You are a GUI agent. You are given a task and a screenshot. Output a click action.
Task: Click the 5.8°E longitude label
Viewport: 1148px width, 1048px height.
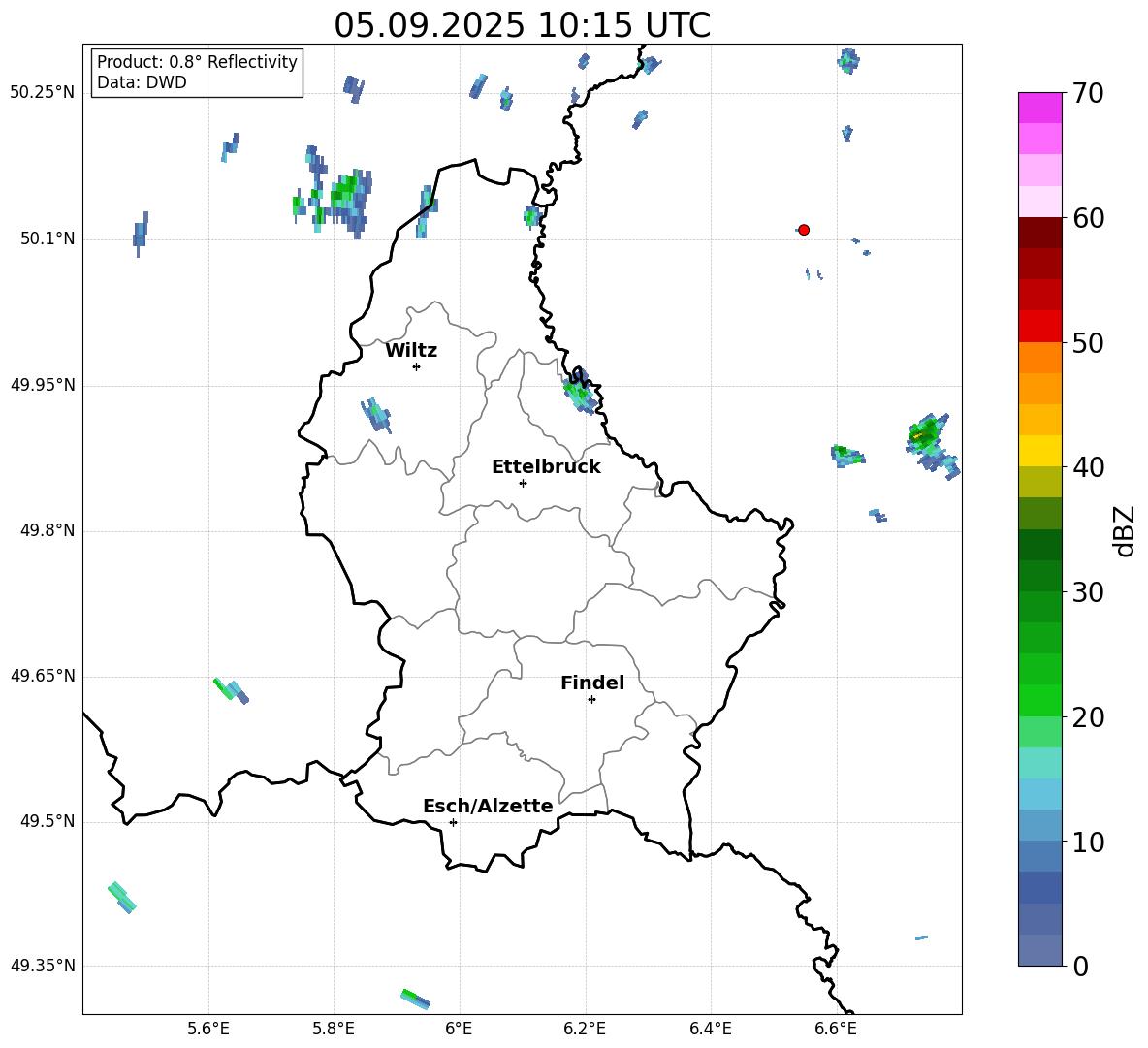point(334,1029)
